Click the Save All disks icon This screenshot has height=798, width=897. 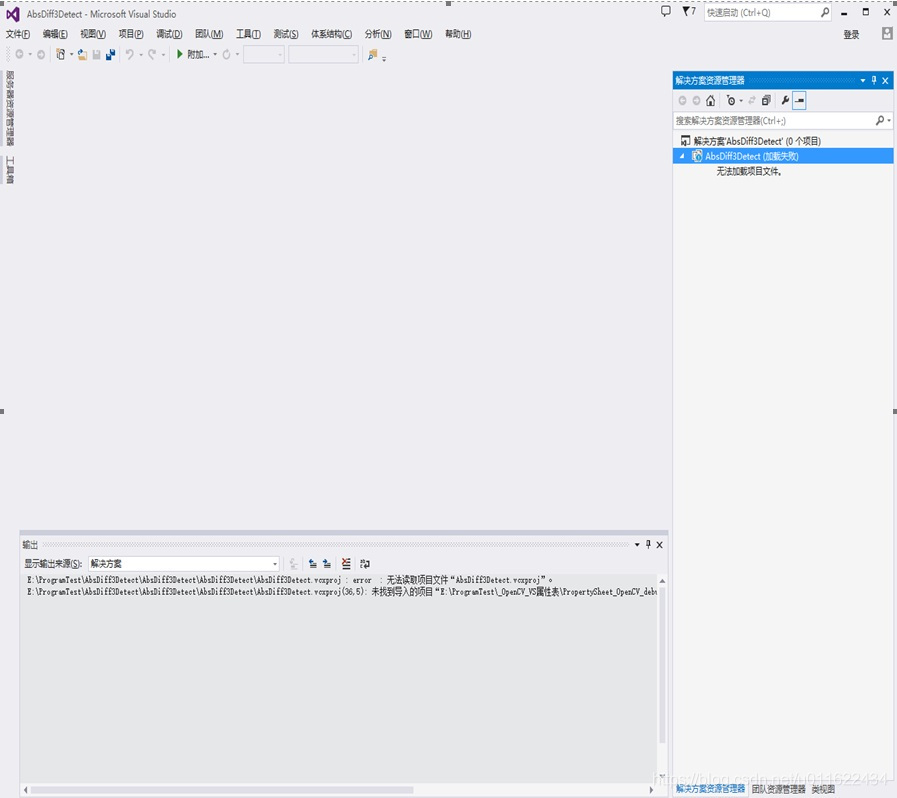[110, 54]
